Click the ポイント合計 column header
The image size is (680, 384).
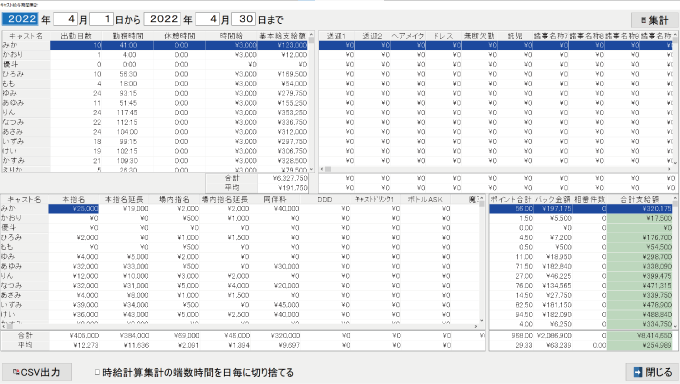pyautogui.click(x=511, y=199)
